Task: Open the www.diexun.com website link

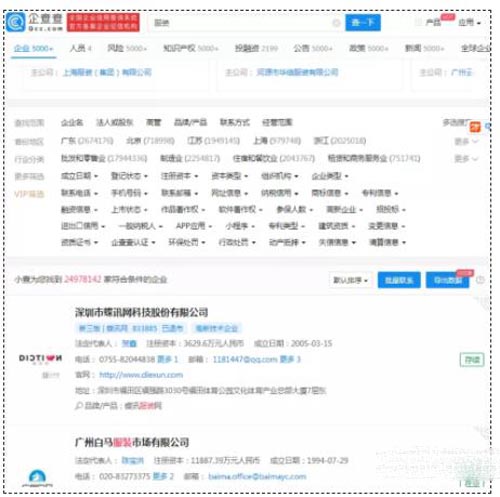Action: click(141, 375)
